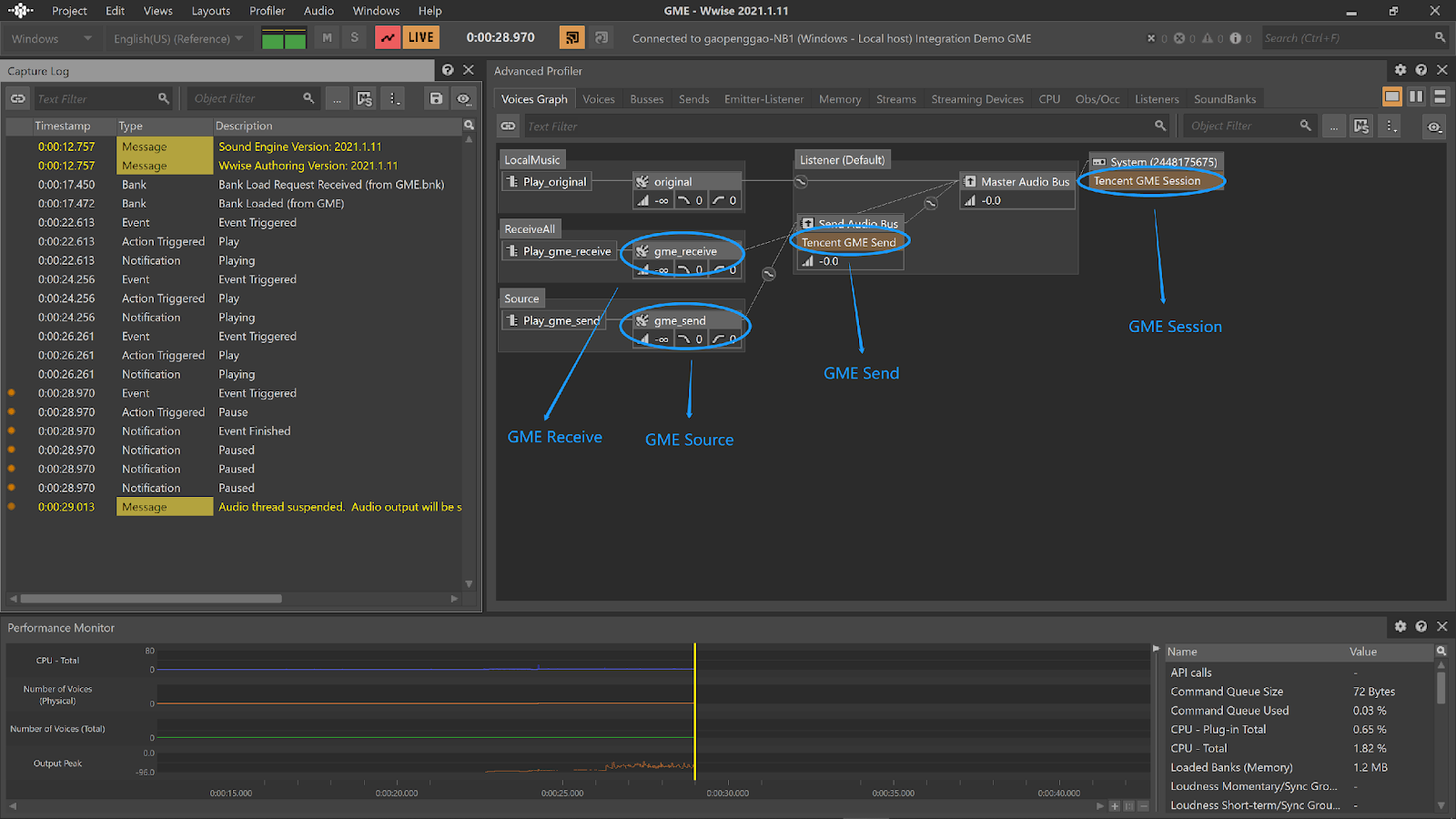
Task: Open Advanced Profiler view settings eye icon
Action: 1434,126
